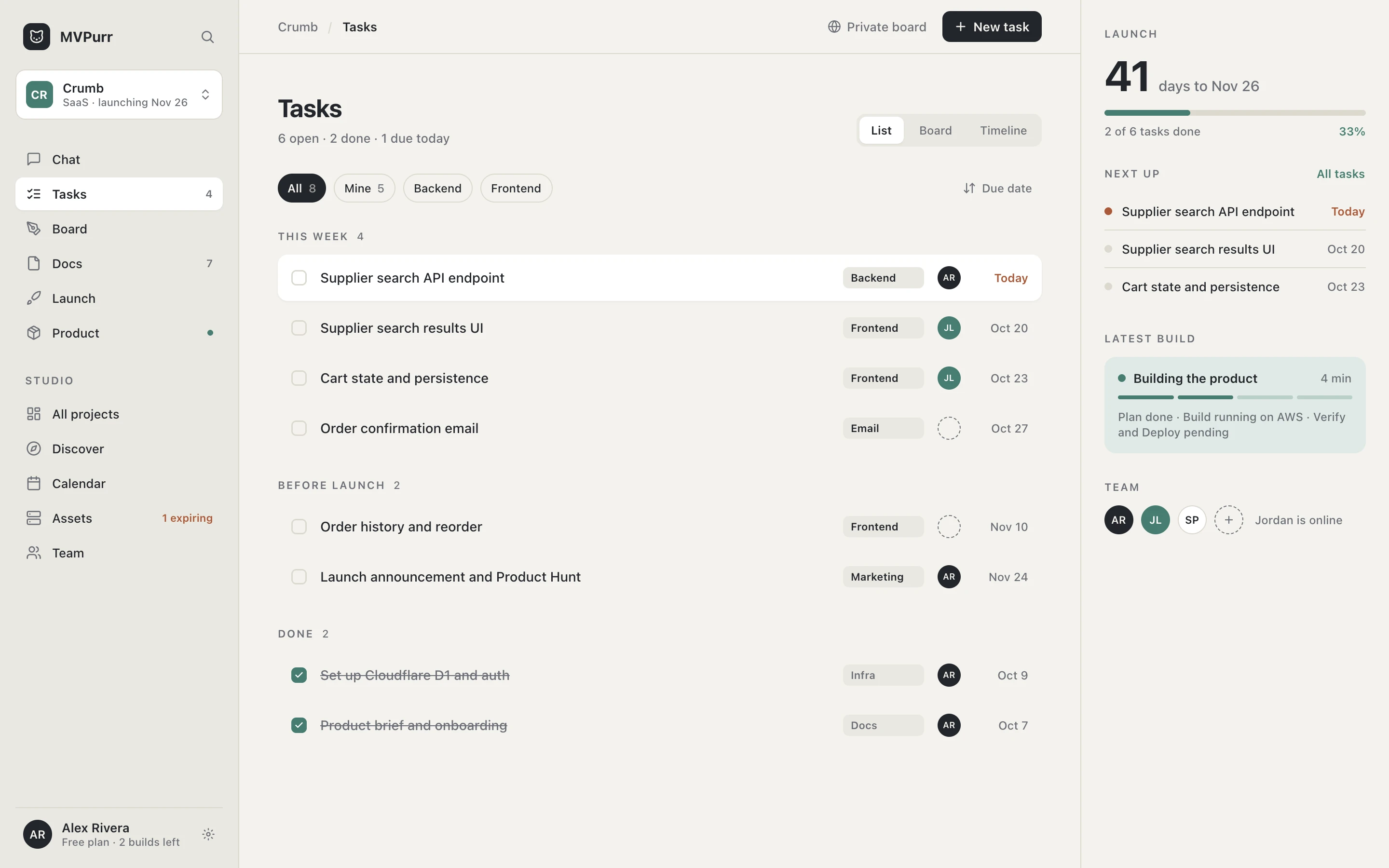Assign someone to Order confirmation email via empty avatar
The image size is (1389, 868).
coord(949,428)
